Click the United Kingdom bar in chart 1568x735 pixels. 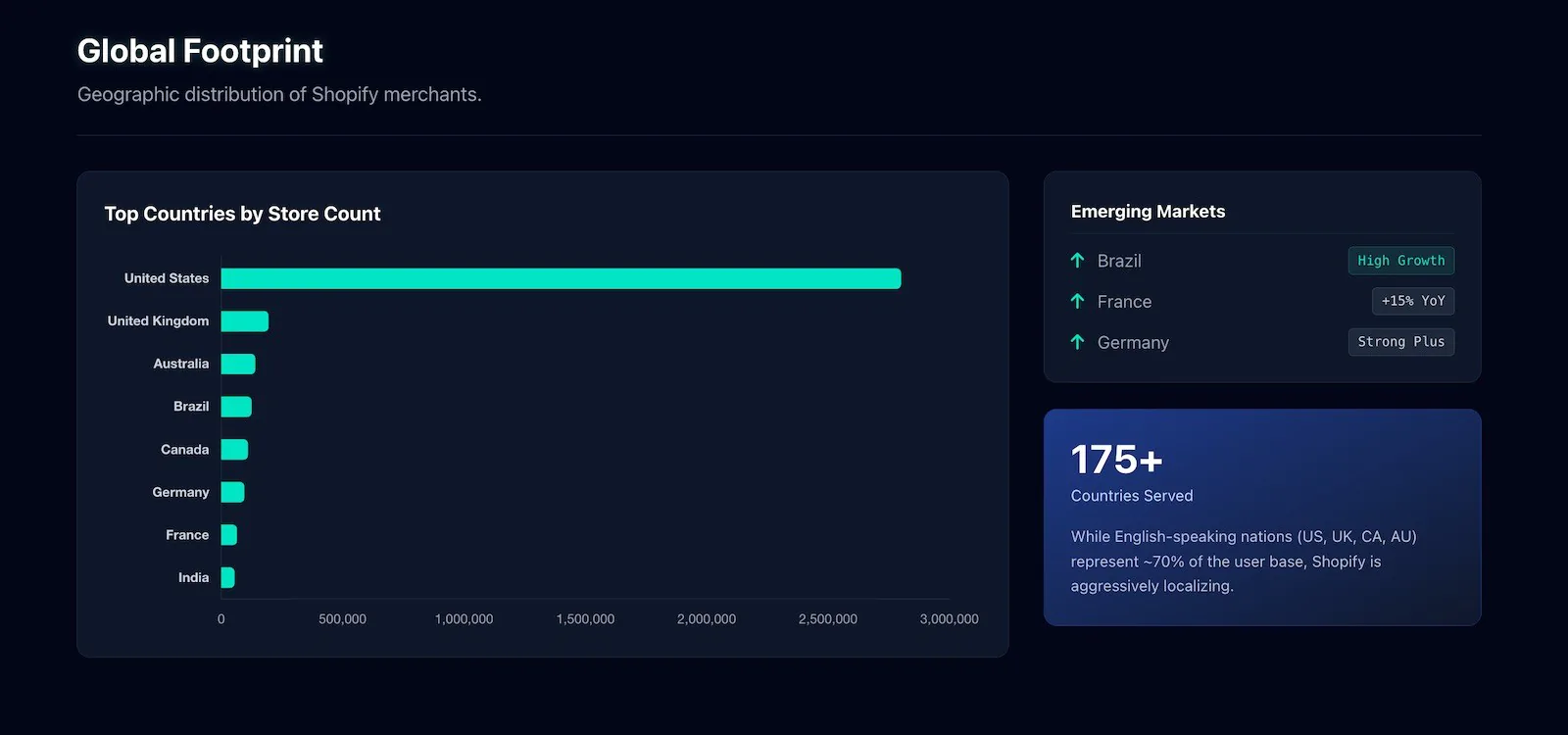245,321
